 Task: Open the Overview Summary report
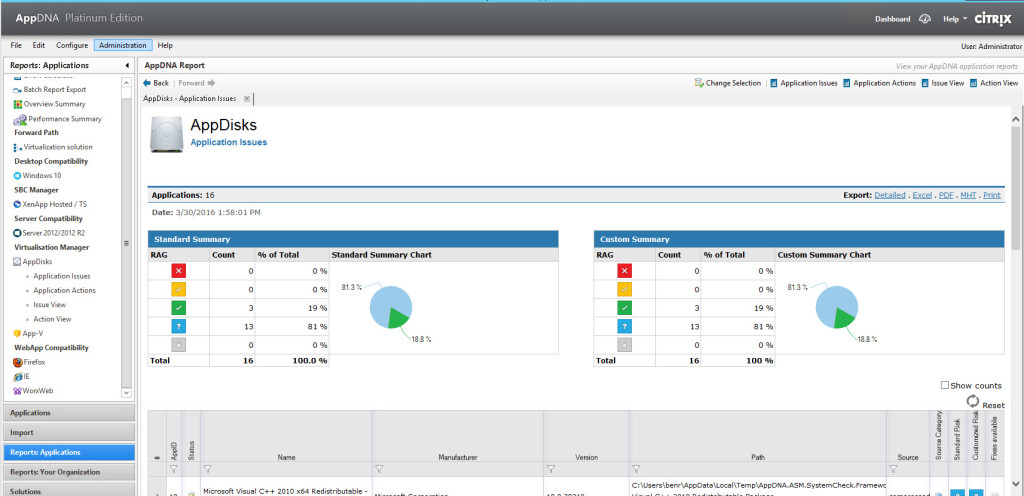[54, 104]
